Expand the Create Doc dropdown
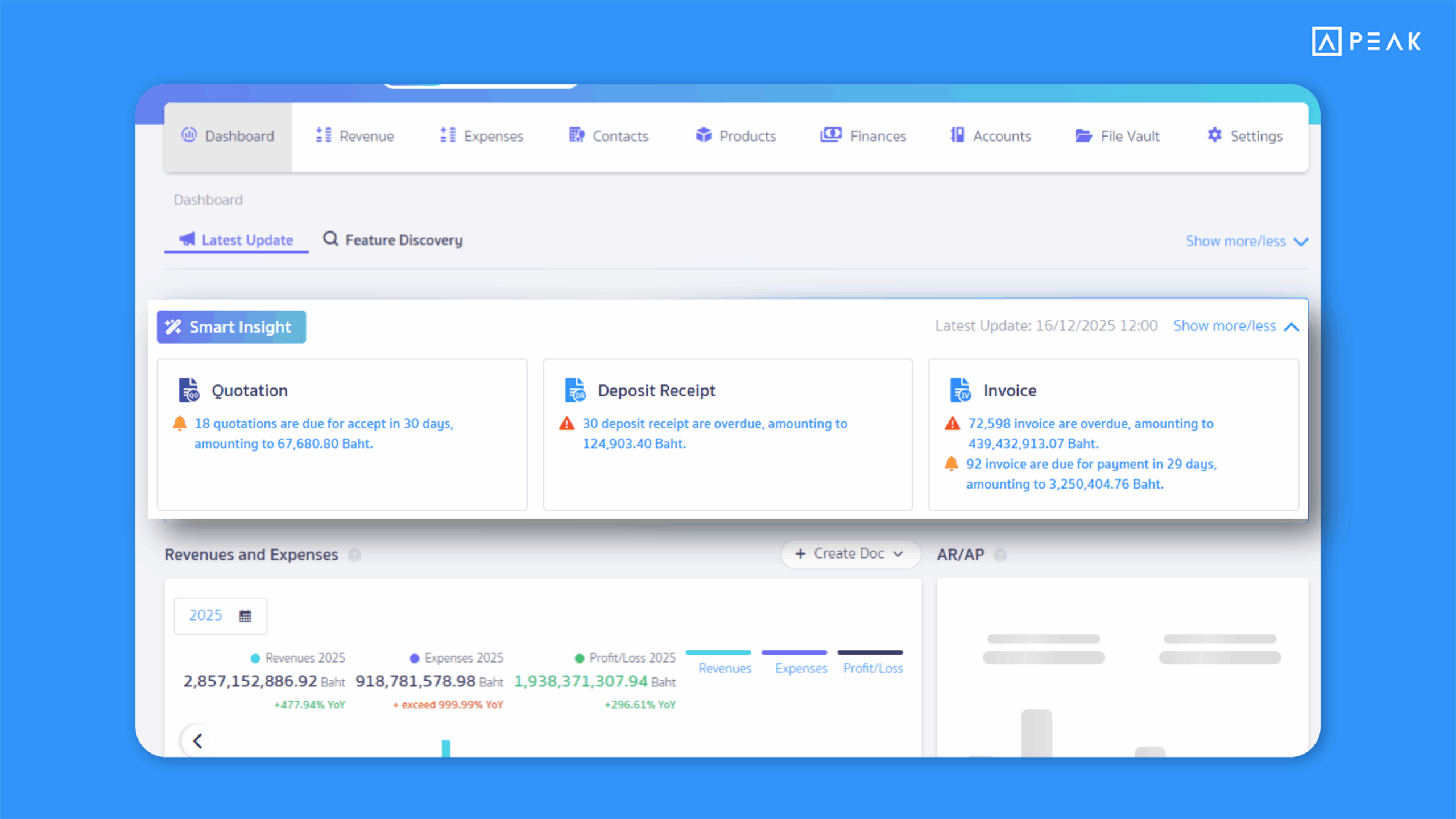This screenshot has height=819, width=1456. 850,553
